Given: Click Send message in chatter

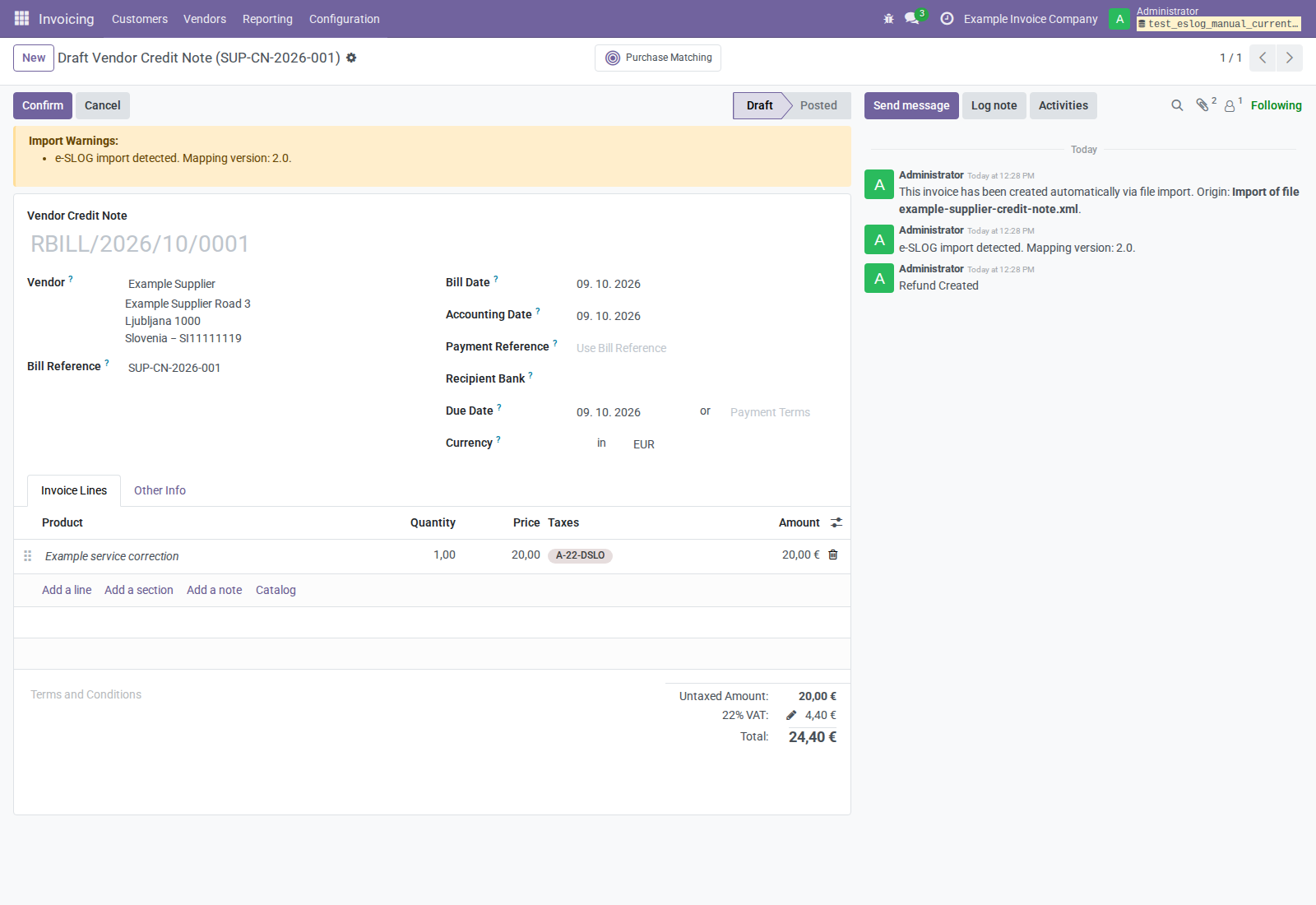Looking at the screenshot, I should tap(911, 105).
